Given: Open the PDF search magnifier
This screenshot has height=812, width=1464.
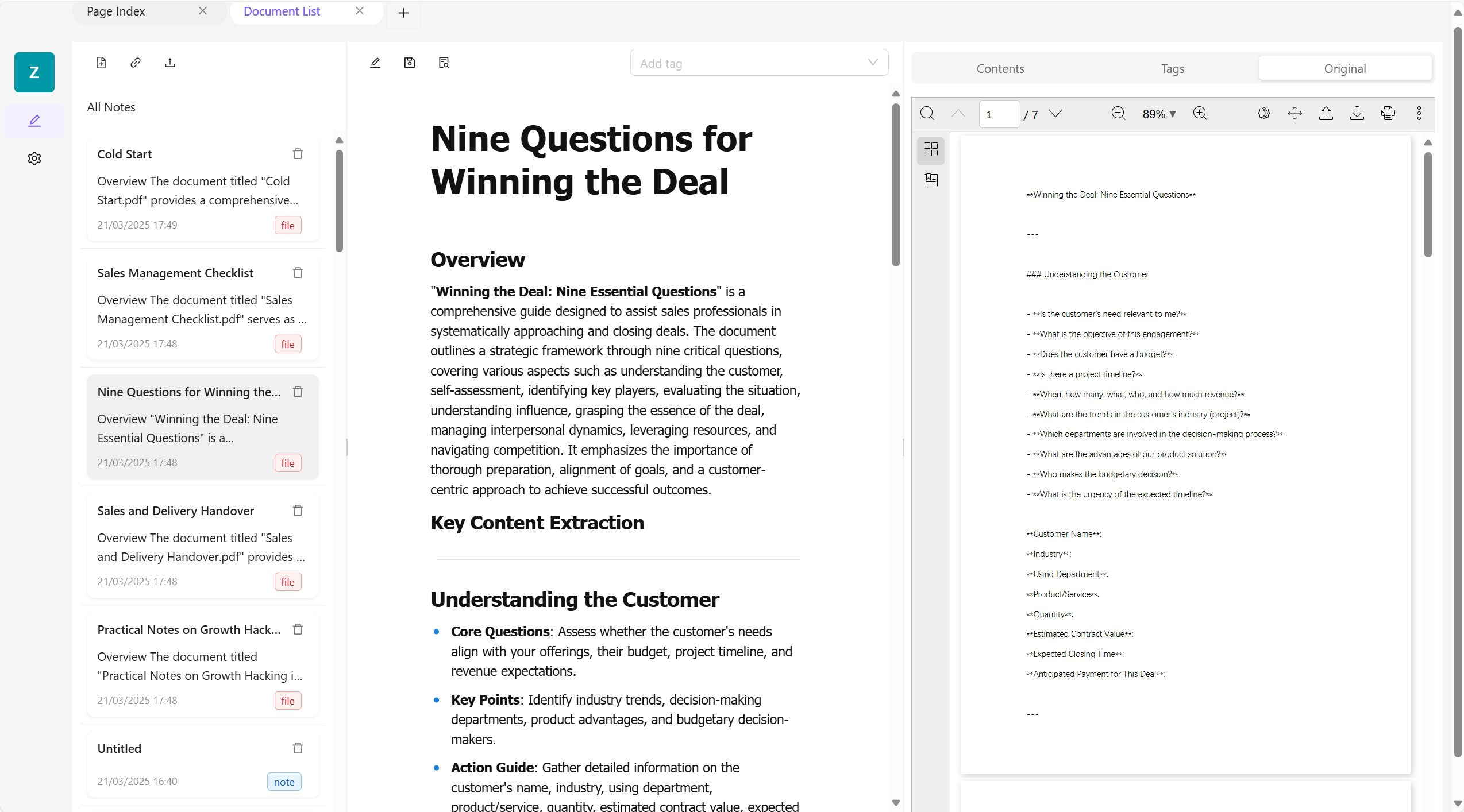Looking at the screenshot, I should [x=927, y=114].
